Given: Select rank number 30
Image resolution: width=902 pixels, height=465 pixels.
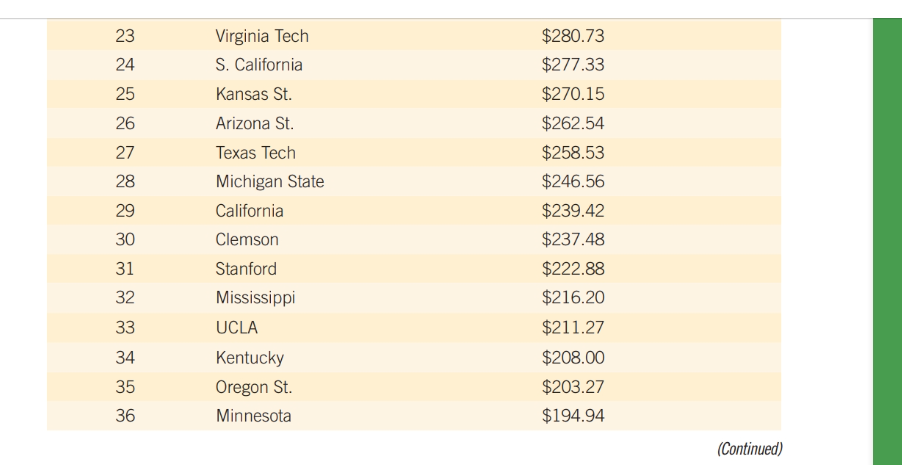Looking at the screenshot, I should (125, 239).
